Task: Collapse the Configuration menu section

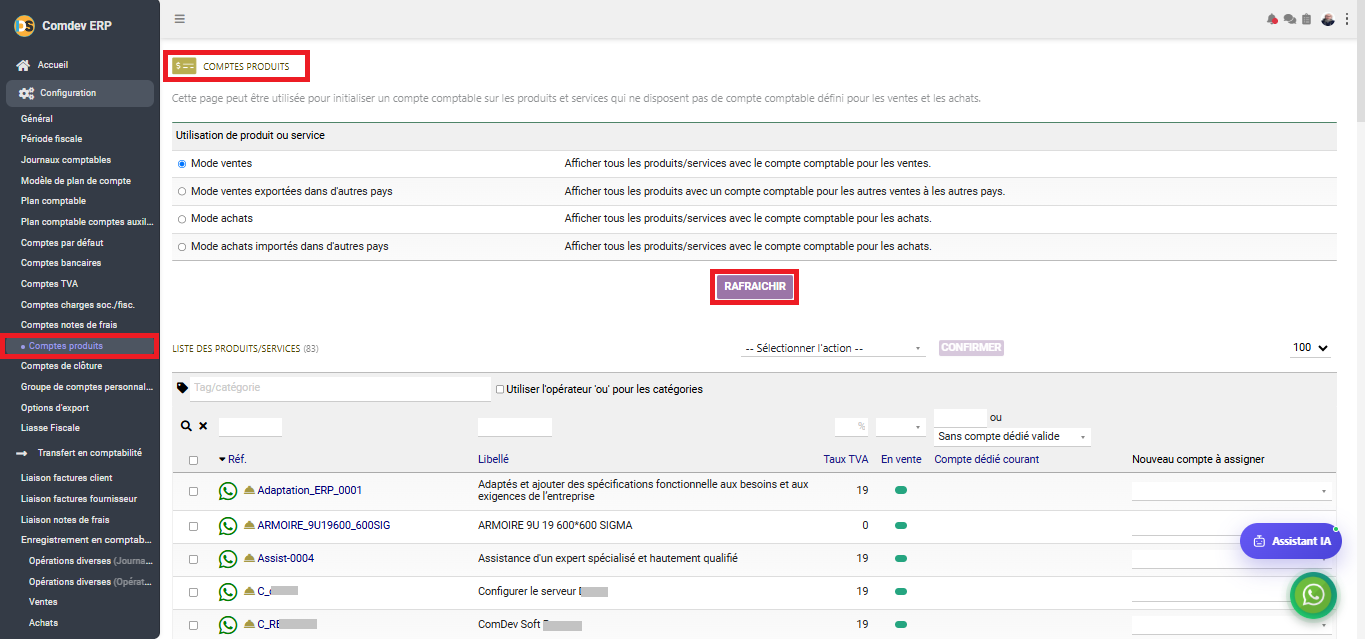Action: (80, 93)
